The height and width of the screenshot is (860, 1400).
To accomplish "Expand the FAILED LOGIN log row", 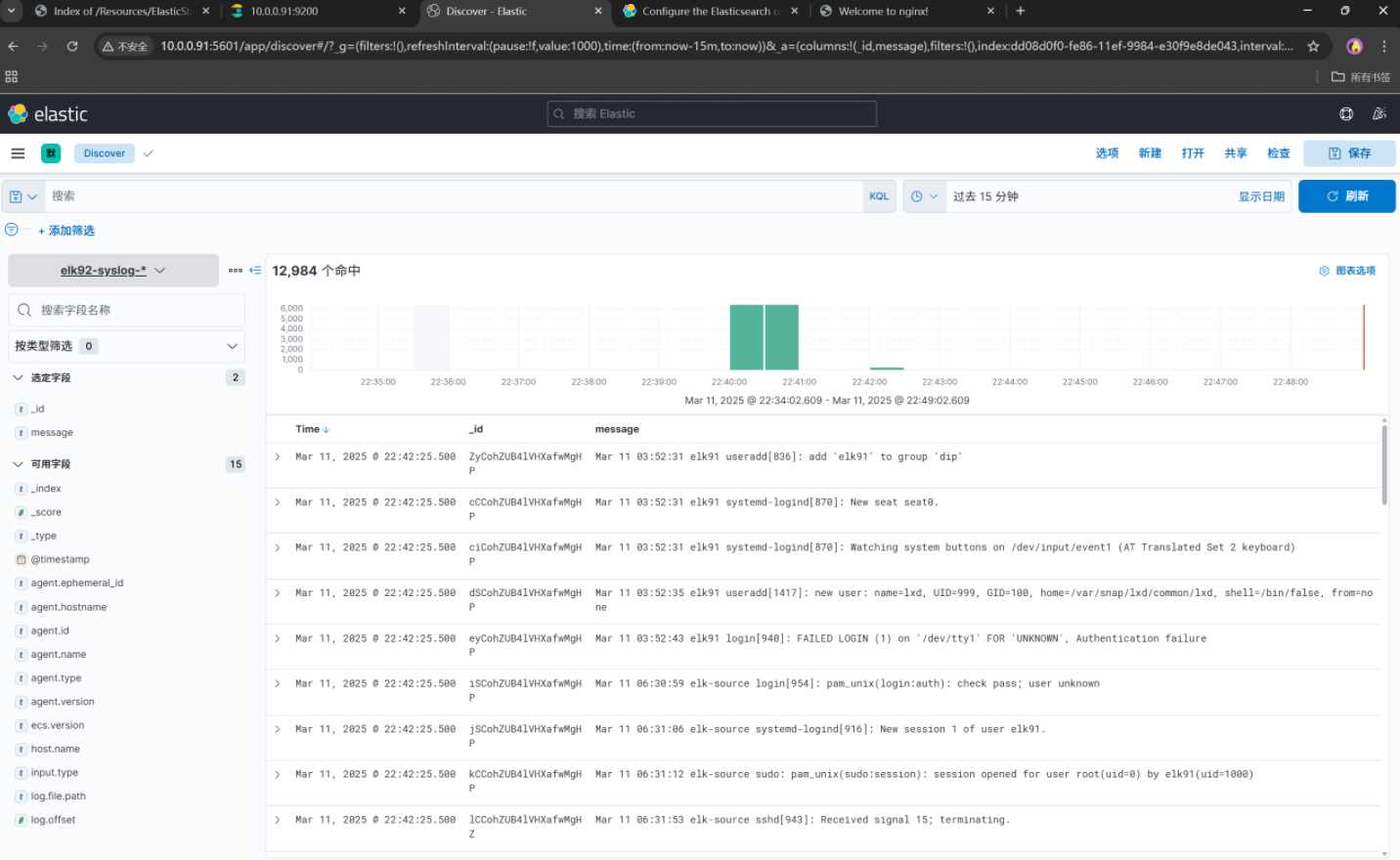I will pos(278,638).
